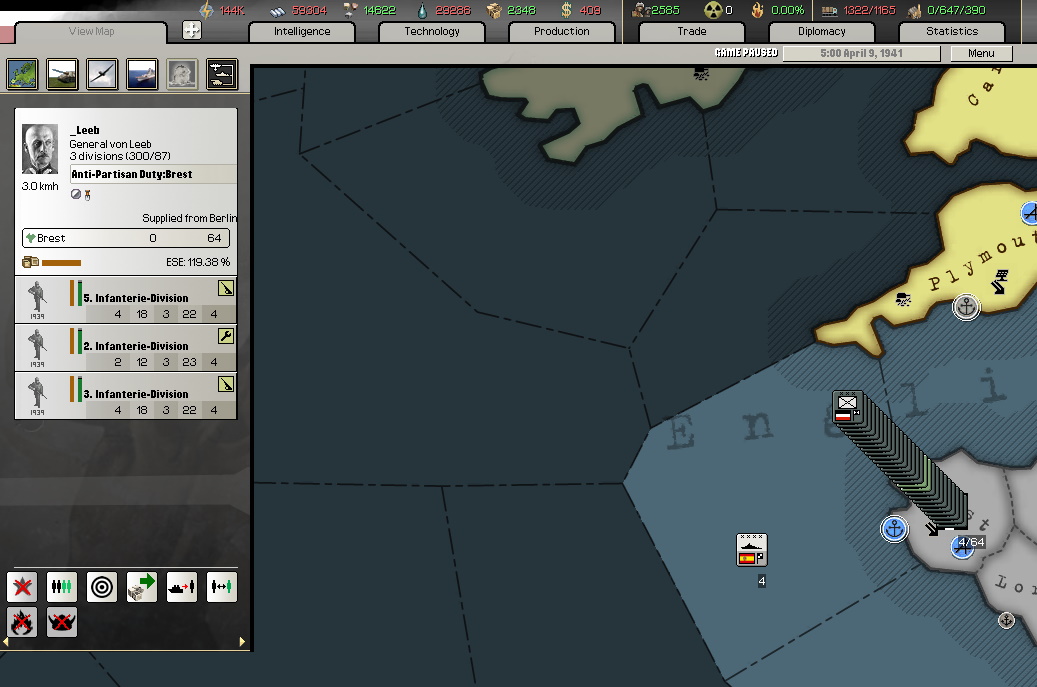Toggle the scorched earth icon
The image size is (1037, 687).
coord(22,622)
